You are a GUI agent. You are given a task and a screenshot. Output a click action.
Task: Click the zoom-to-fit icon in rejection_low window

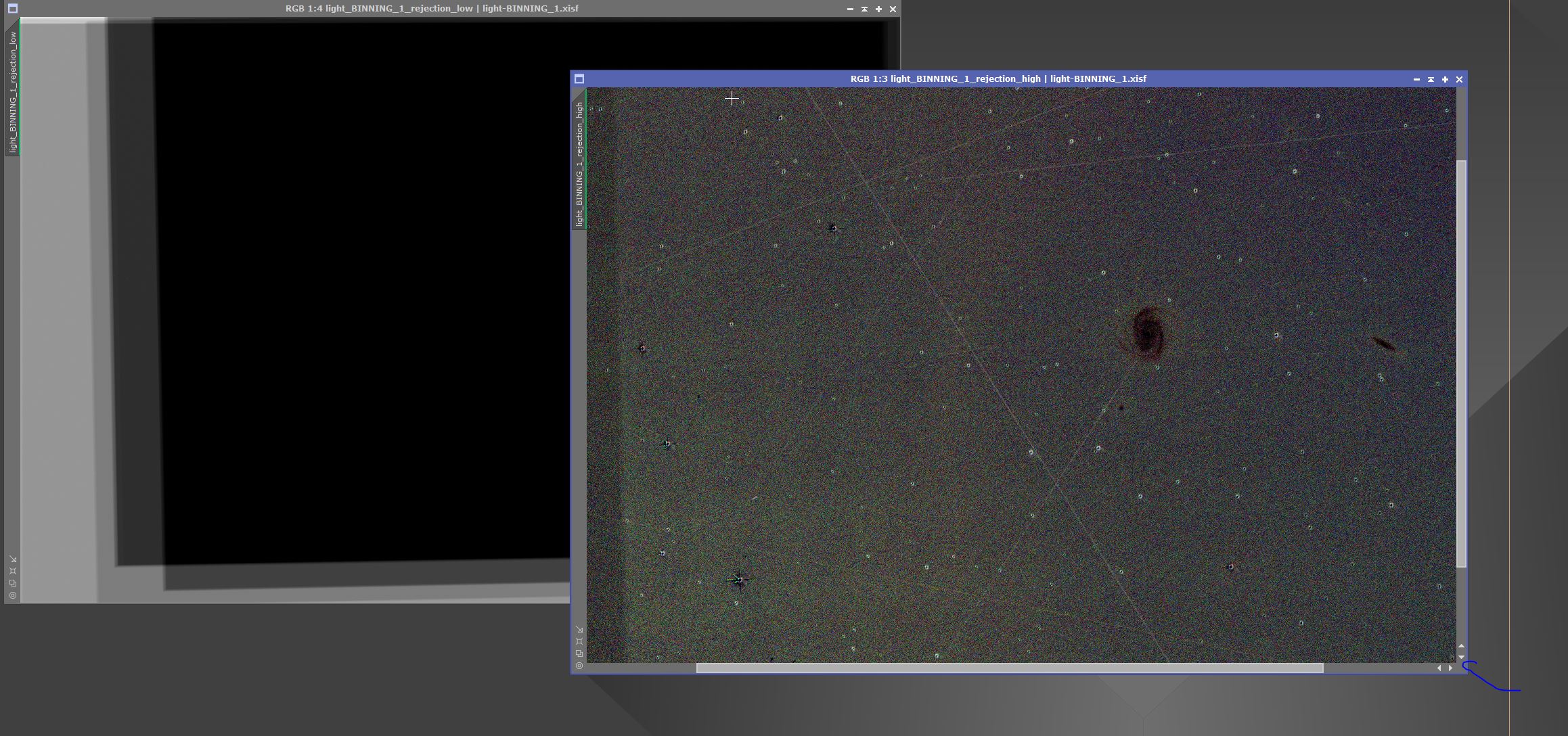[x=13, y=571]
